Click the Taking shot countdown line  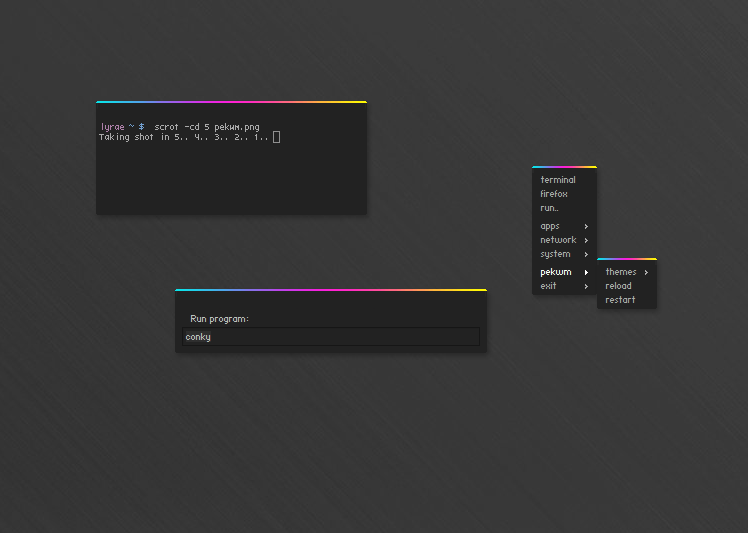pos(184,137)
